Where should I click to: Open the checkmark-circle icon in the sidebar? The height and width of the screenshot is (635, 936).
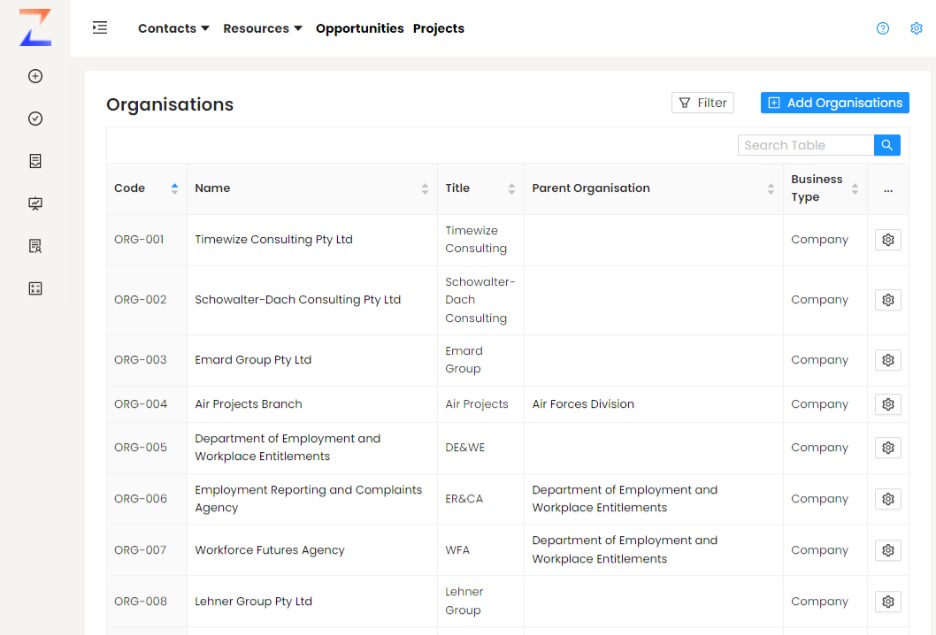[35, 119]
